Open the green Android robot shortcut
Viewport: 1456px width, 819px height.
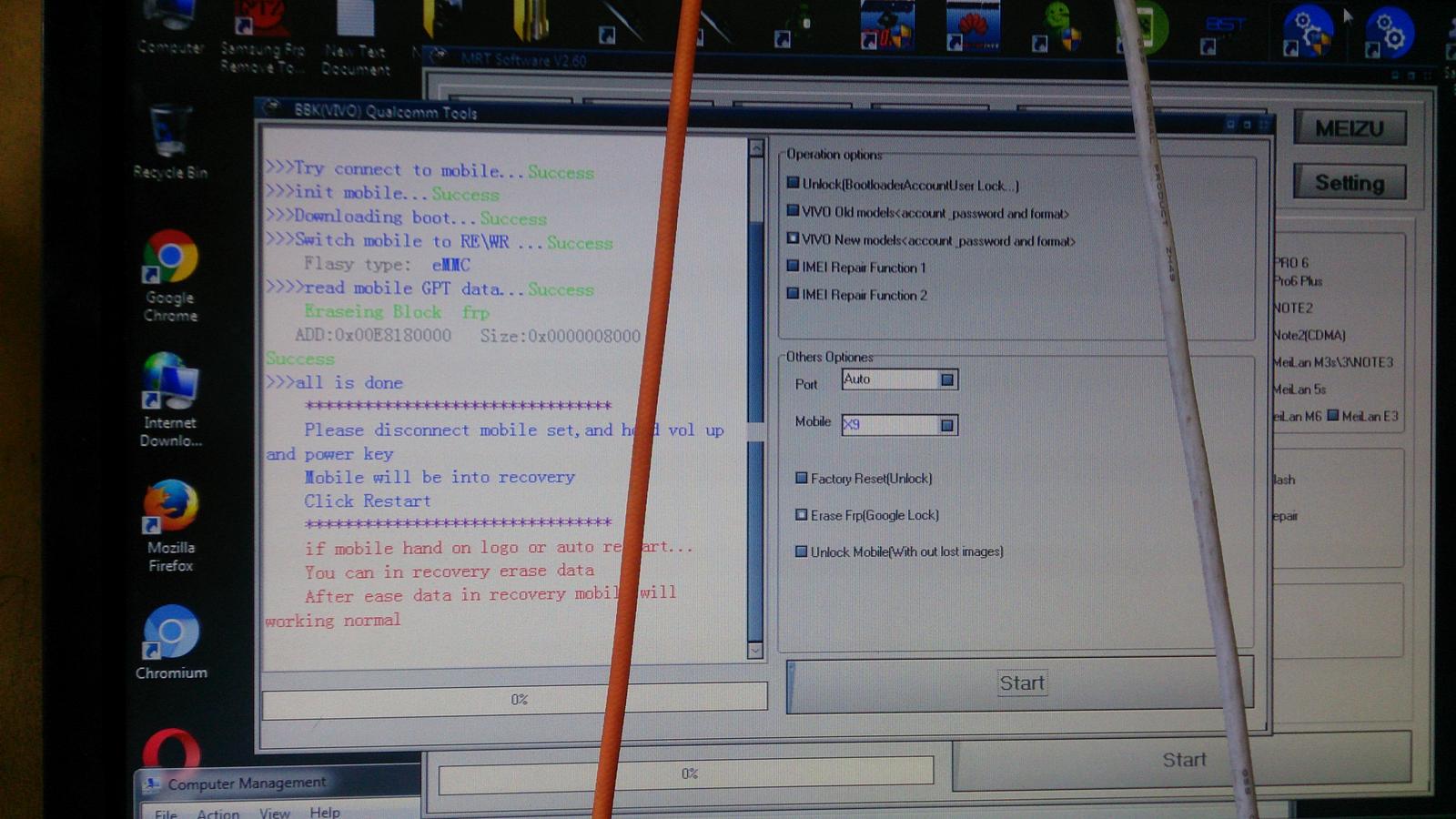click(1057, 25)
